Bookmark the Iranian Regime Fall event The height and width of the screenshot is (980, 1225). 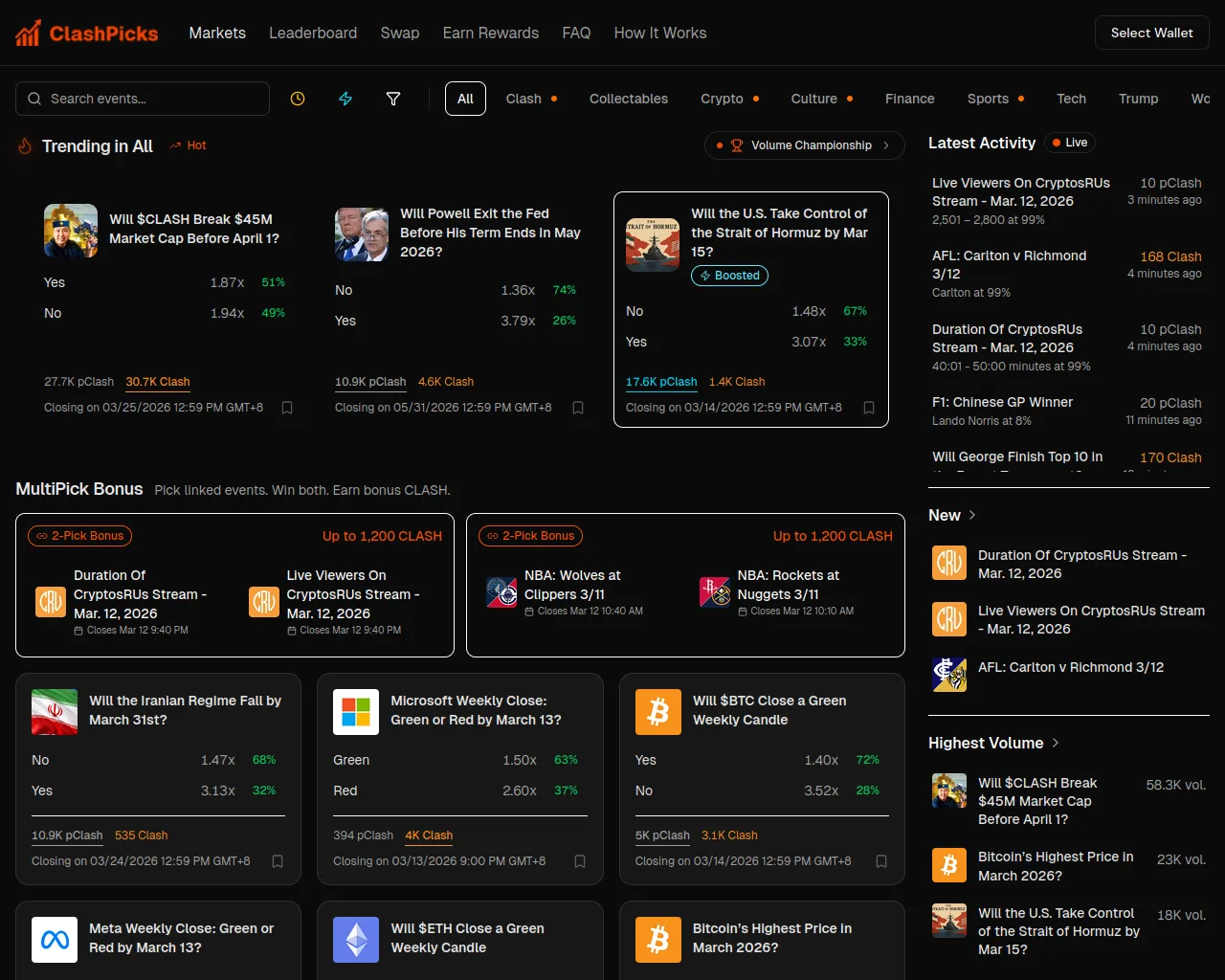coord(278,861)
